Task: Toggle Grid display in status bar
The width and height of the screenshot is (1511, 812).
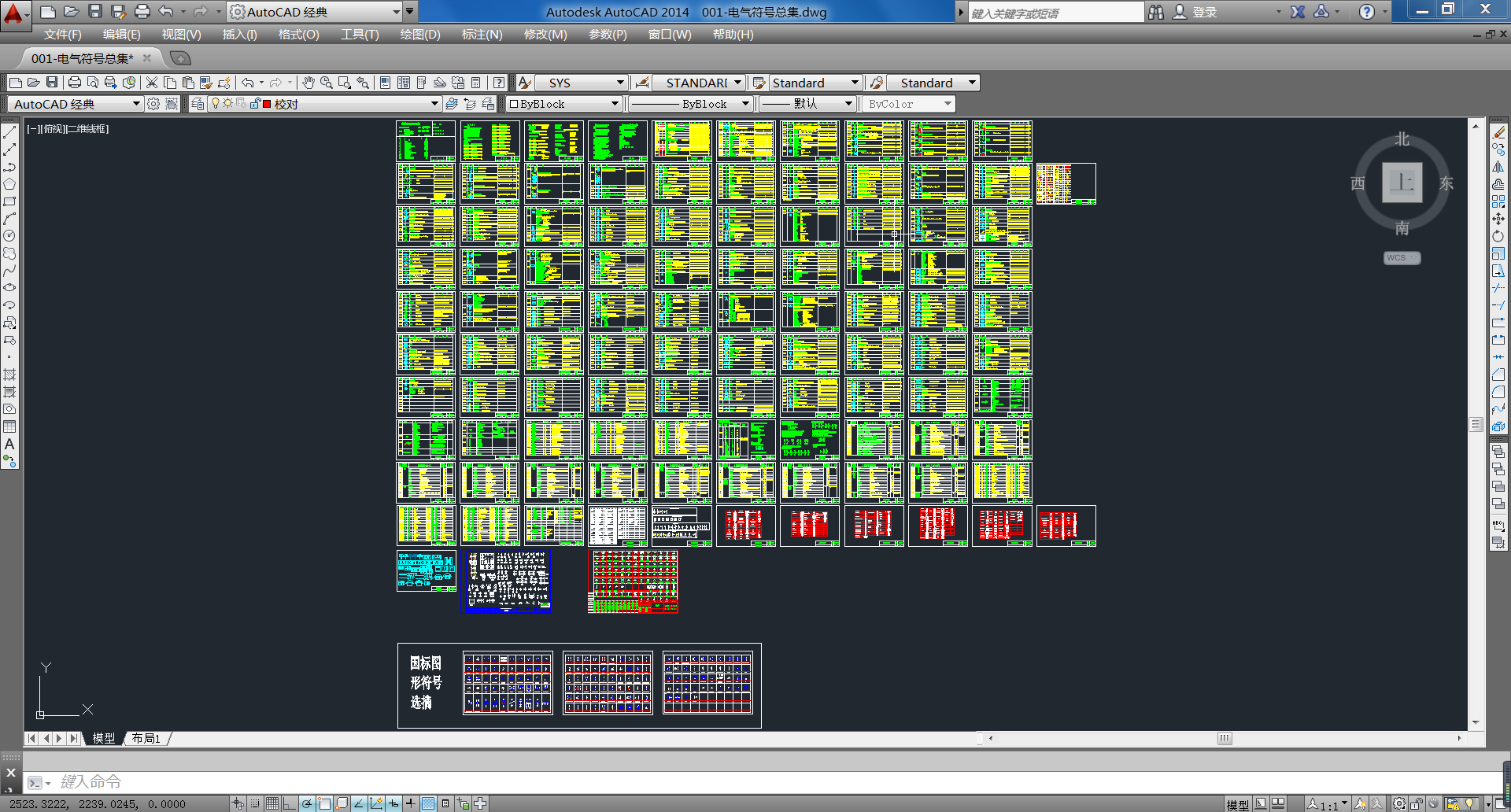Action: [272, 803]
